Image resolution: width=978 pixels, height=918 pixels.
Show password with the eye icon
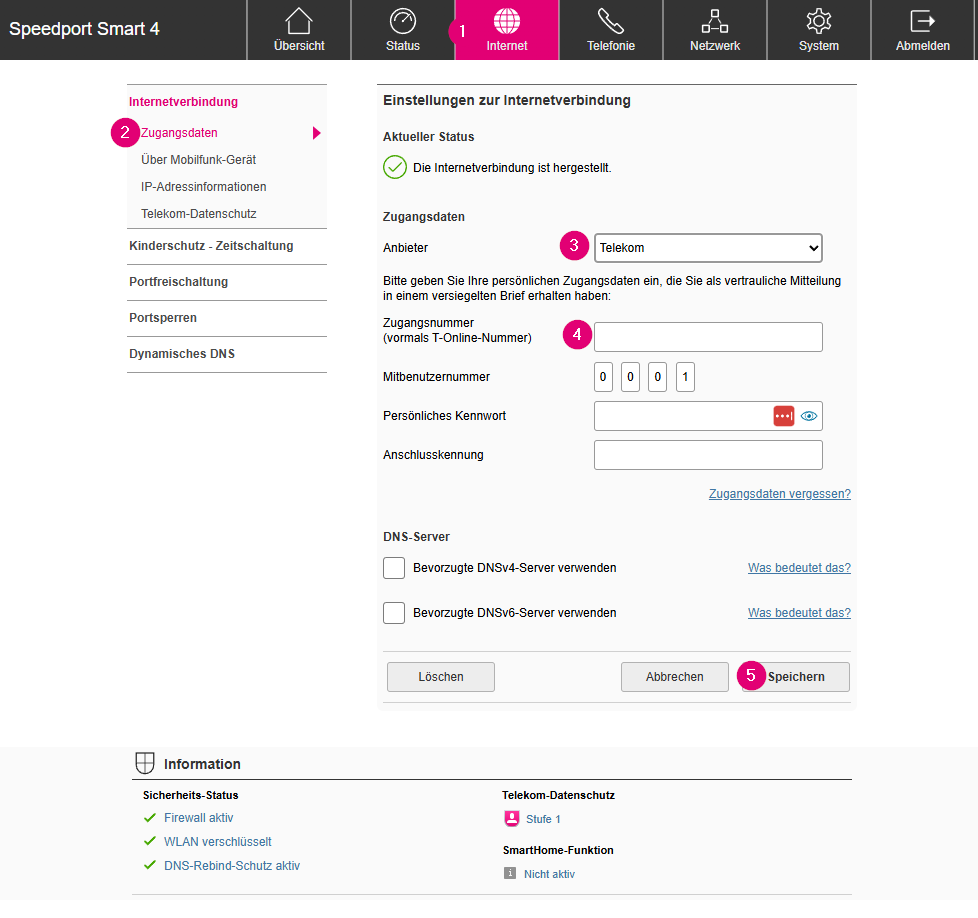pyautogui.click(x=809, y=416)
